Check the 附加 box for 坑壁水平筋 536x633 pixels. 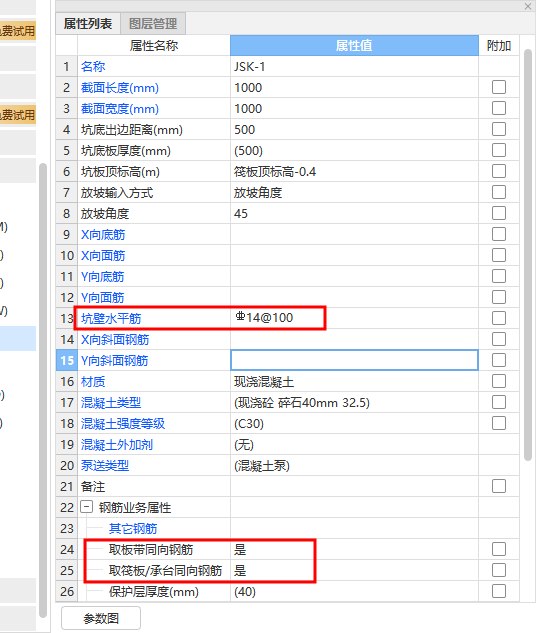coord(499,318)
